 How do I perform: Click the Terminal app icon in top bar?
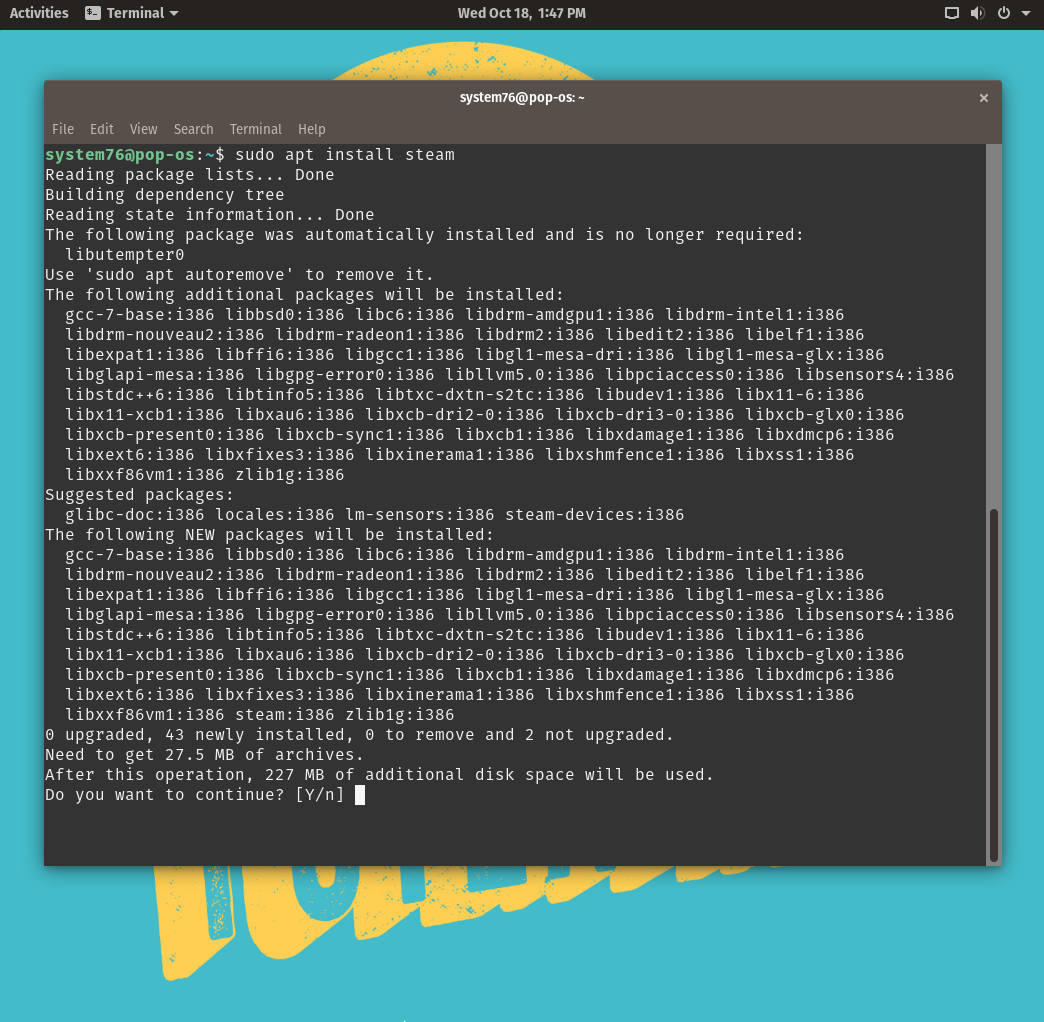[x=93, y=13]
